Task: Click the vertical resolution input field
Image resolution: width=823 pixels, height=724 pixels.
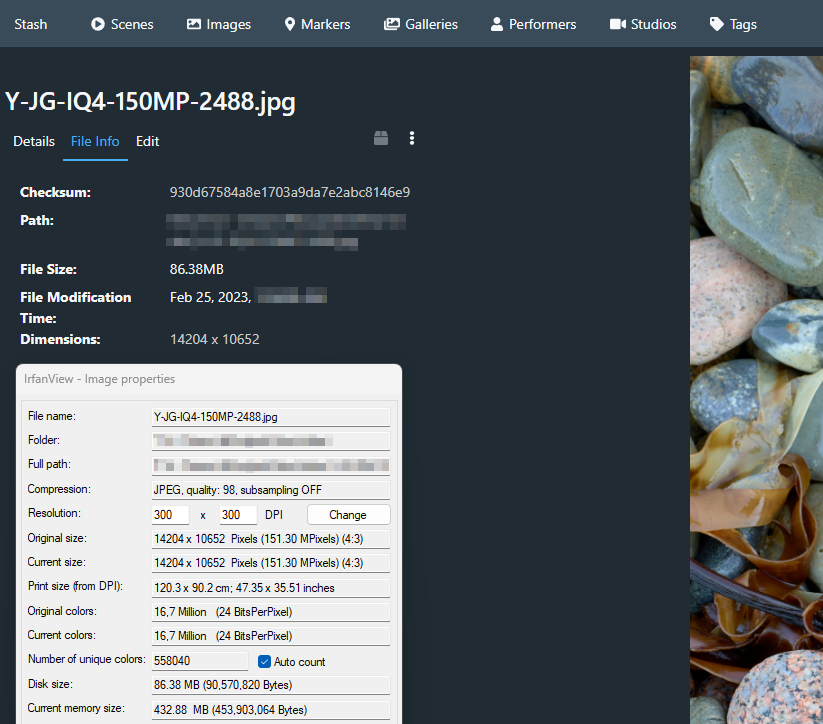Action: [x=237, y=514]
